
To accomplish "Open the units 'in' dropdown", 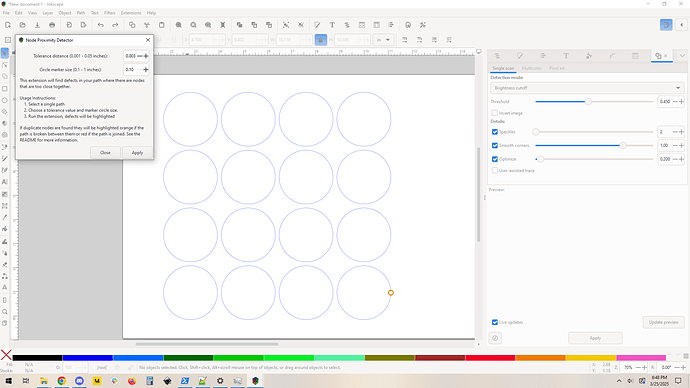I will tap(383, 40).
